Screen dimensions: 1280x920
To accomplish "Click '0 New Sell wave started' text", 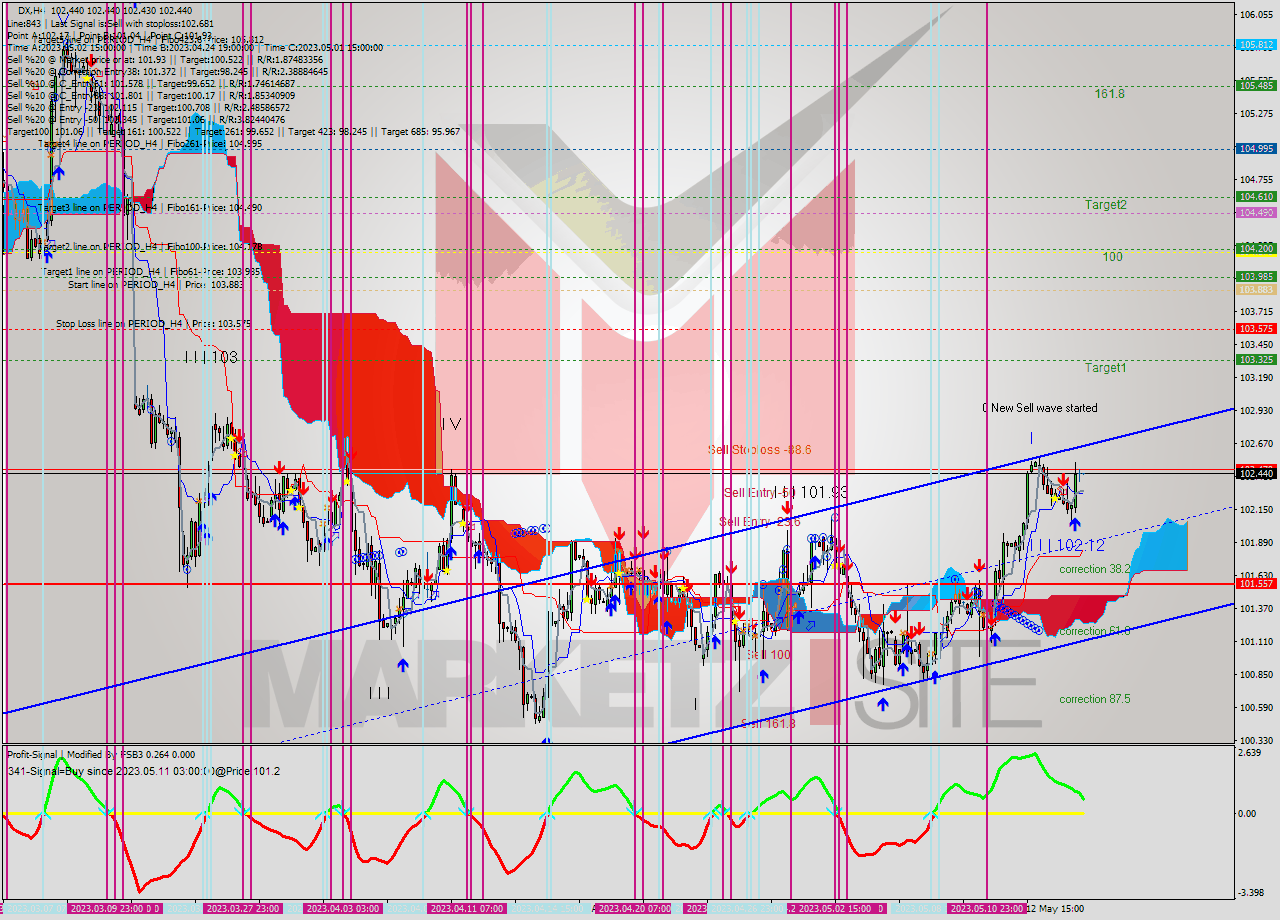I will coord(1039,408).
